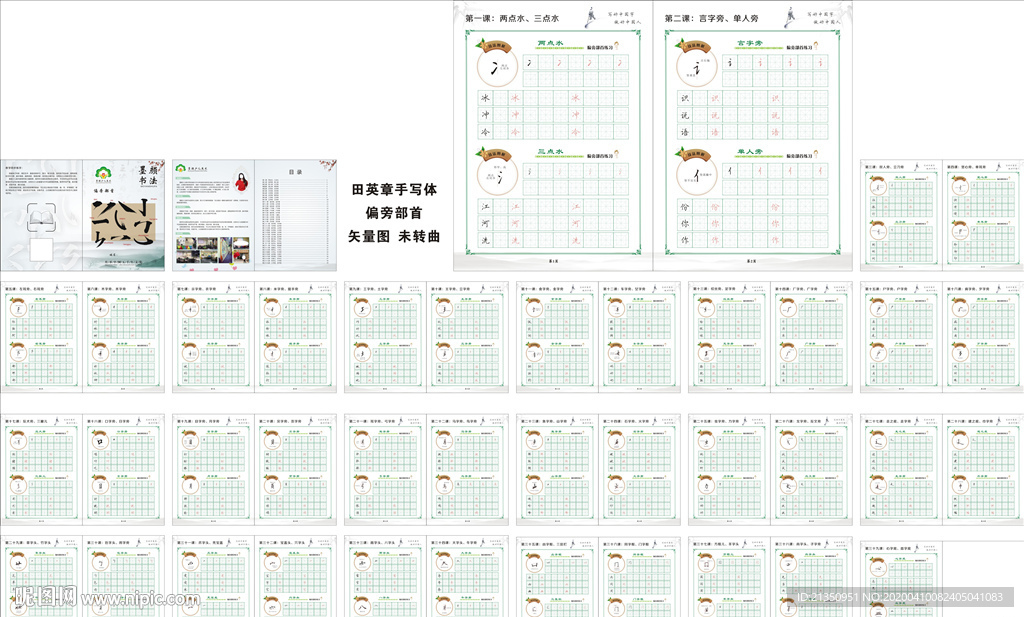Click the page number under lesson one

click(552, 261)
